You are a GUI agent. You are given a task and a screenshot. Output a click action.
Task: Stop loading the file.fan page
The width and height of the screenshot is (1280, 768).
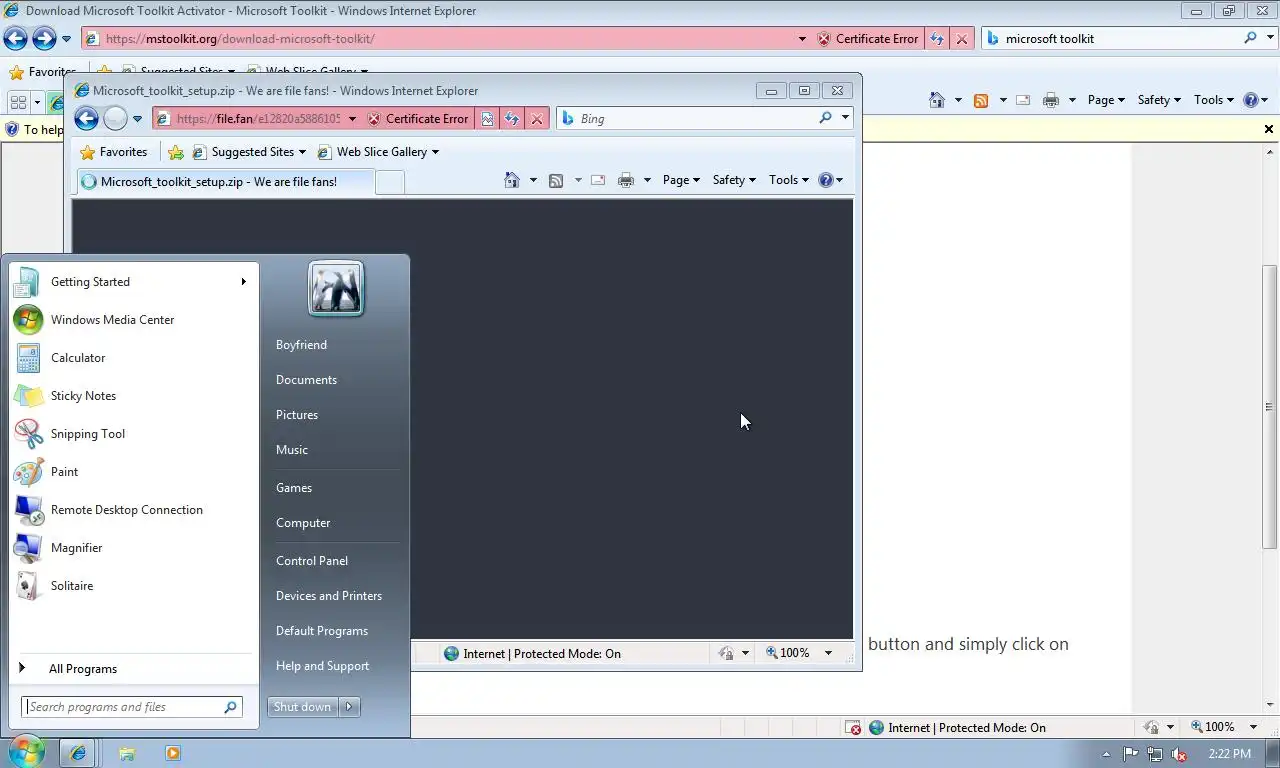click(x=537, y=118)
